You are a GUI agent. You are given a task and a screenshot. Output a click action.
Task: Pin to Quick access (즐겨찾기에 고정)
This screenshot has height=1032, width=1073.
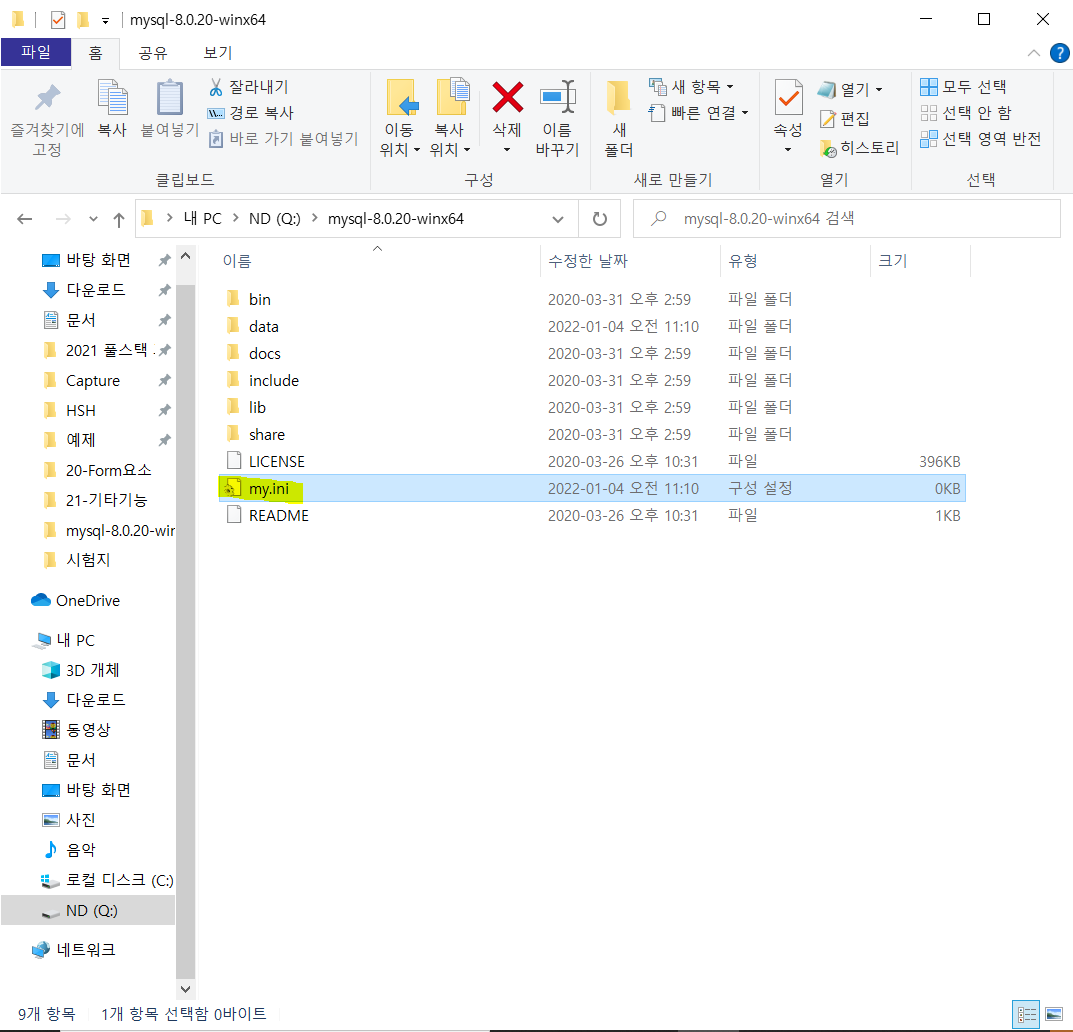pos(47,119)
